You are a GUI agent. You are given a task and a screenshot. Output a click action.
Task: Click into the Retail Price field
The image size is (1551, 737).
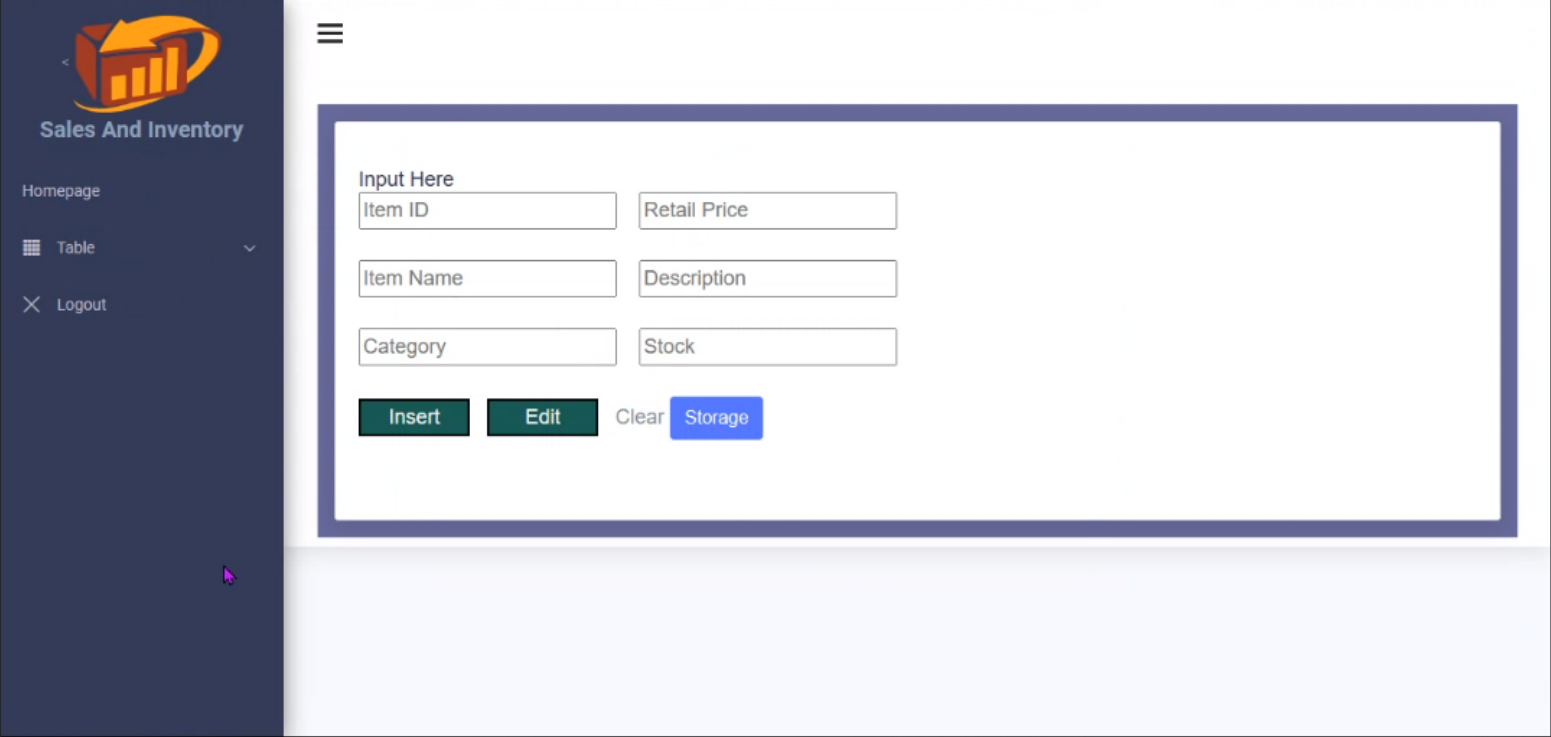767,211
